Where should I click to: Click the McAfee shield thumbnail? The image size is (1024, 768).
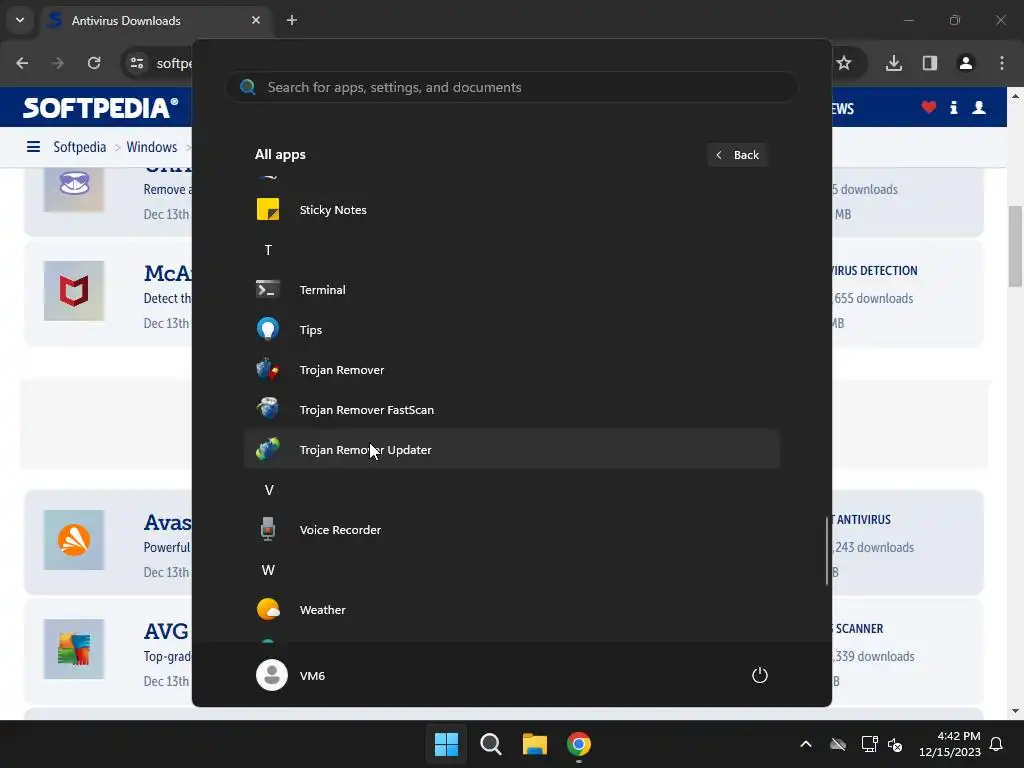74,291
